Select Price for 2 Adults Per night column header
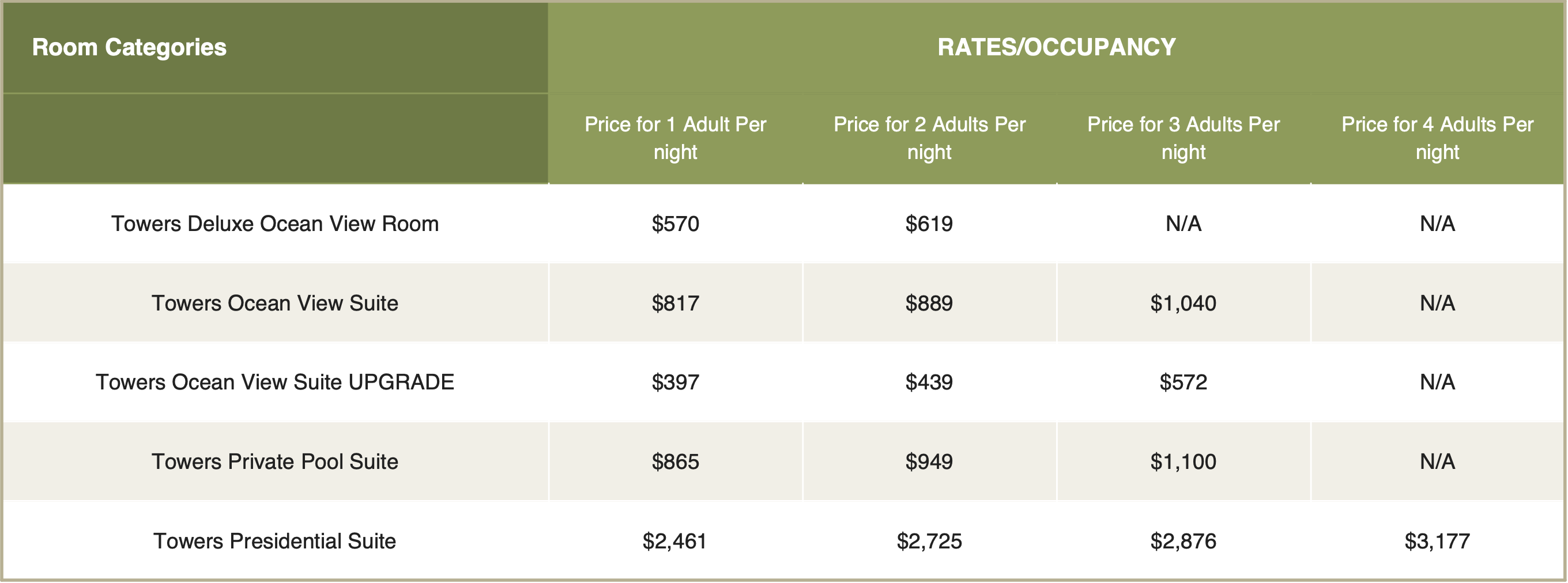The width and height of the screenshot is (1568, 583). [x=929, y=138]
